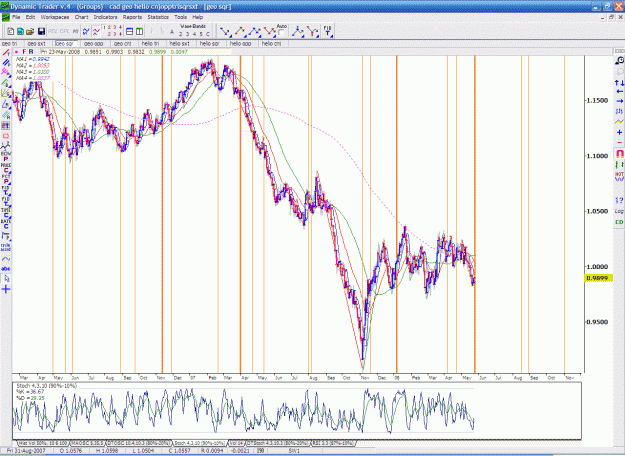Select the red rectangle tool
The width and height of the screenshot is (625, 456).
(x=6, y=136)
